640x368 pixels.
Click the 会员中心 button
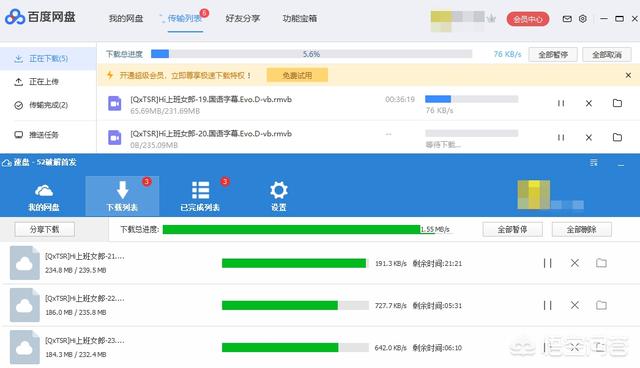(x=528, y=19)
